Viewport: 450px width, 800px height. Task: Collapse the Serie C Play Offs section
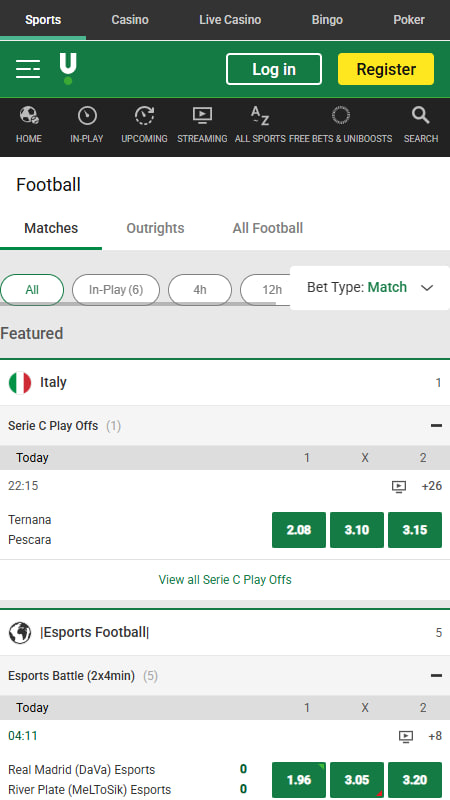coord(436,426)
